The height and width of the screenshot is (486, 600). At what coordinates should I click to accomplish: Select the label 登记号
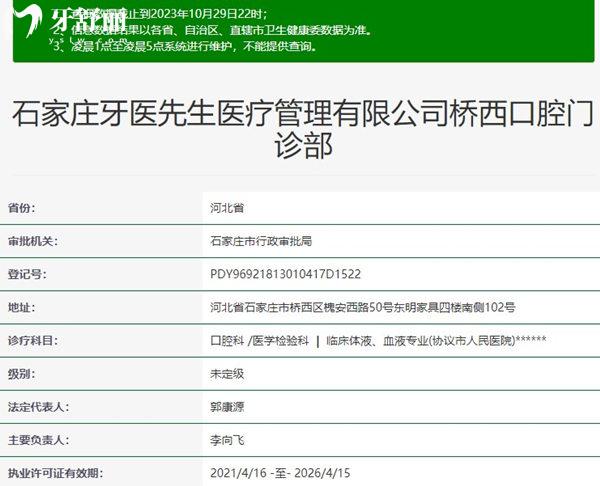click(27, 274)
